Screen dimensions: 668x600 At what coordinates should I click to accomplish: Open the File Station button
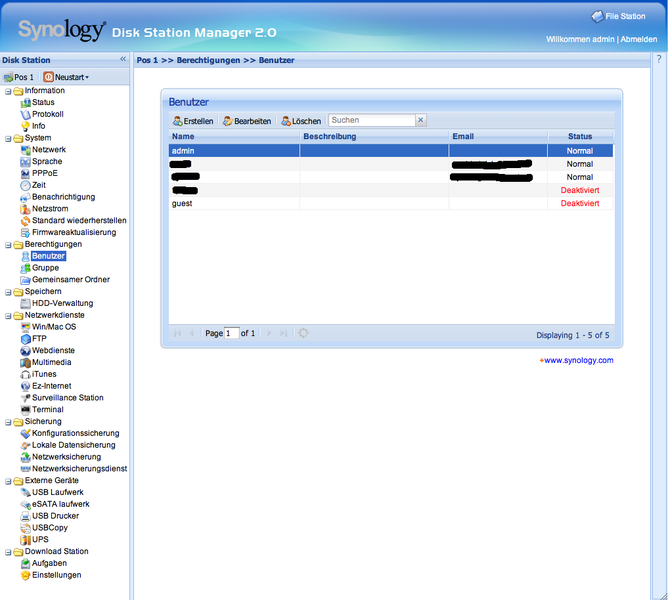[x=618, y=17]
